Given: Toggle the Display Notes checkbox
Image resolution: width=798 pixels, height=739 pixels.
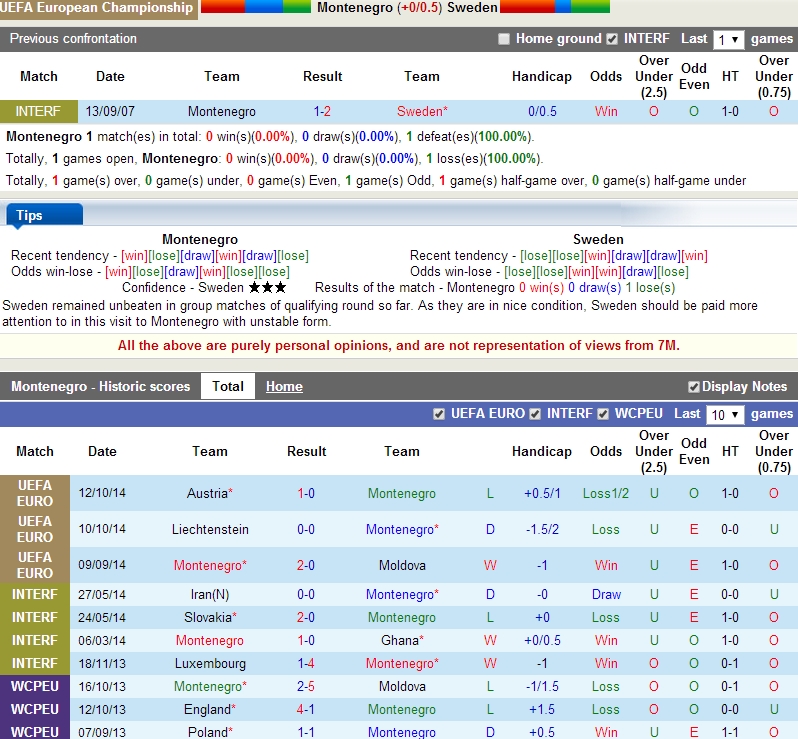Looking at the screenshot, I should point(694,387).
